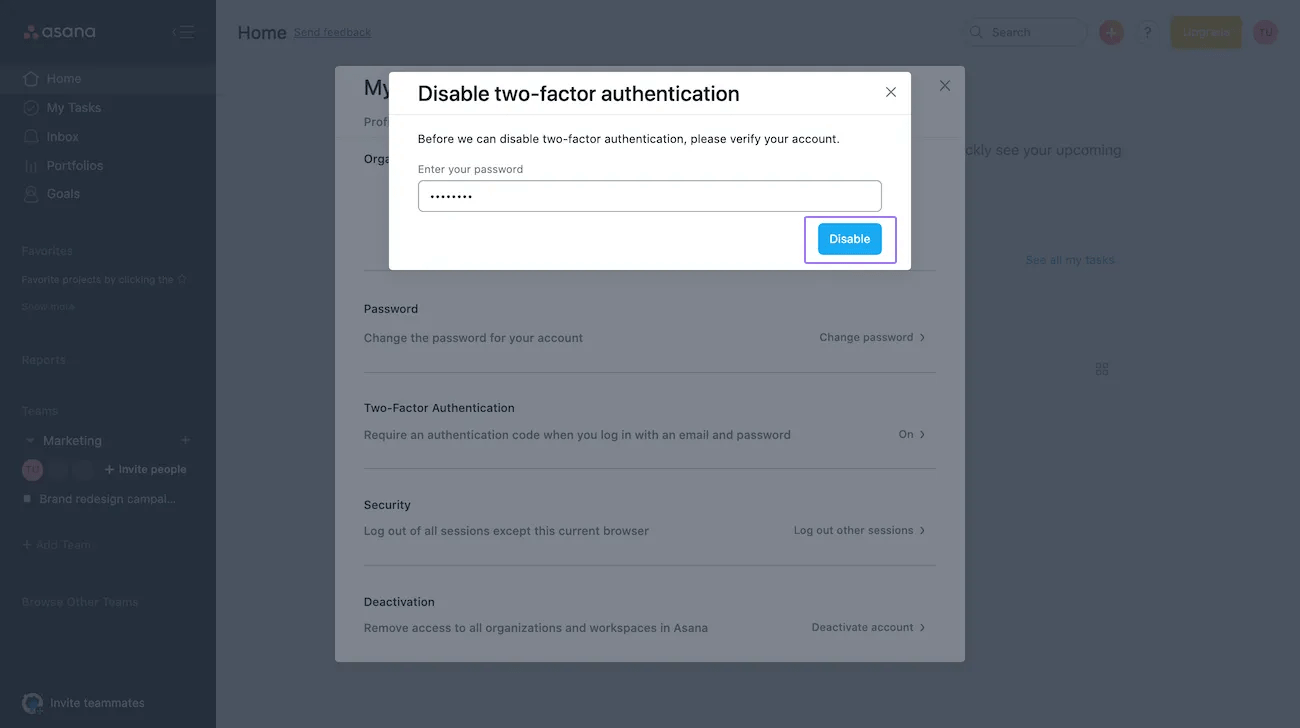The image size is (1300, 728).
Task: Open your TU profile avatar menu
Action: click(x=1265, y=31)
